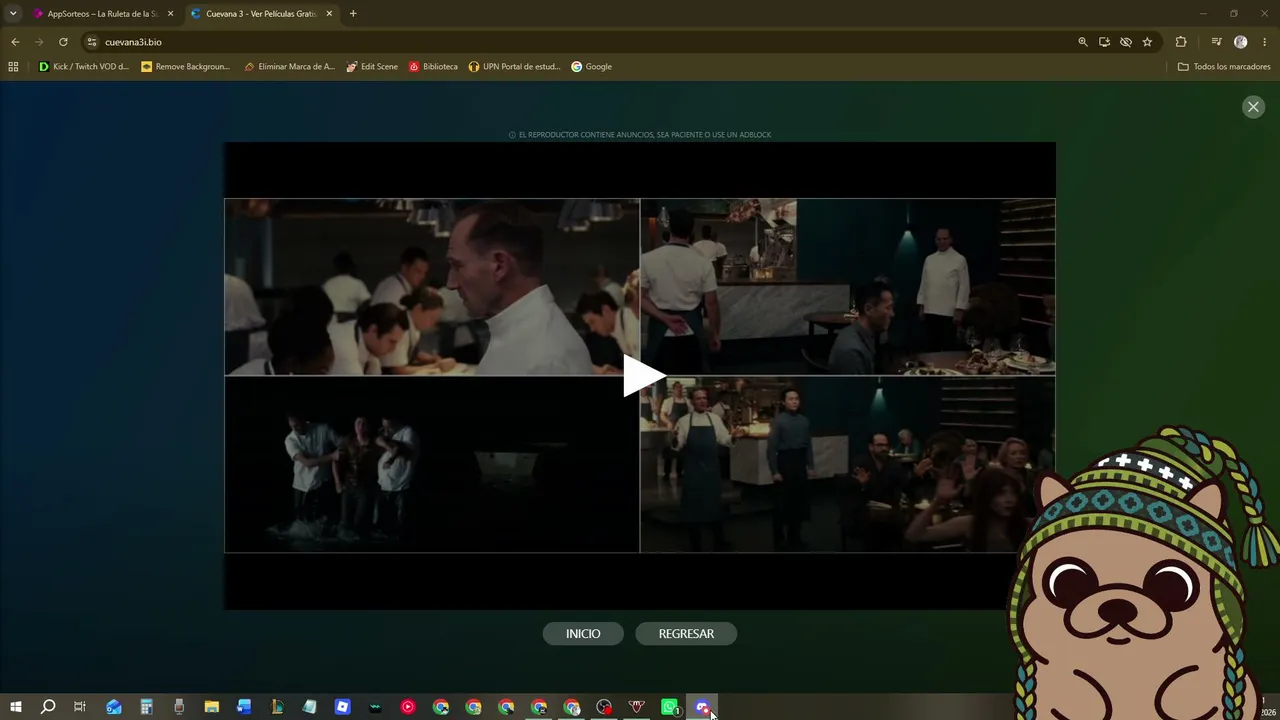1280x720 pixels.
Task: Go back to the previous page
Action: (x=15, y=42)
